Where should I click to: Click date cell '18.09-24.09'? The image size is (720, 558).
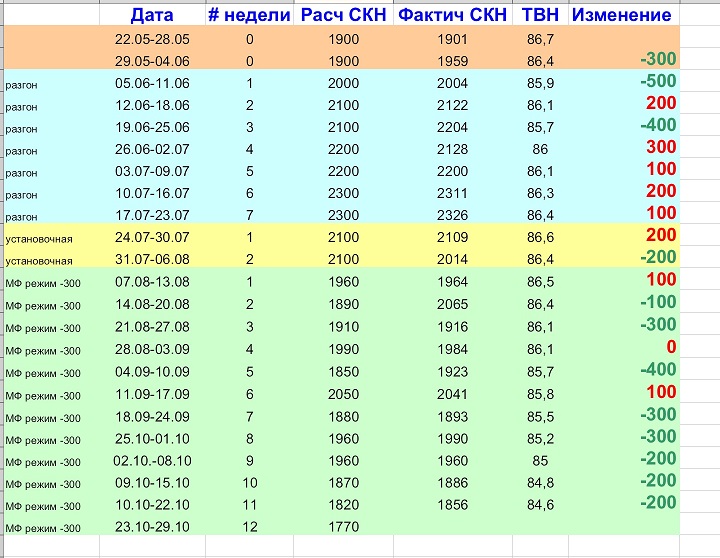coord(152,417)
